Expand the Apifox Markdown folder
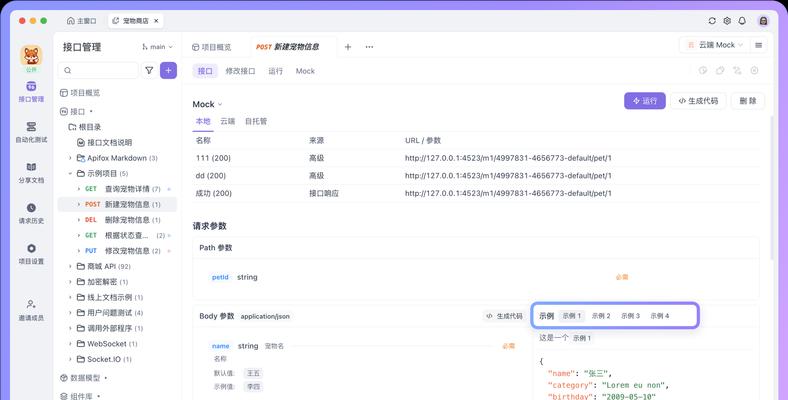The width and height of the screenshot is (788, 400). [x=70, y=158]
